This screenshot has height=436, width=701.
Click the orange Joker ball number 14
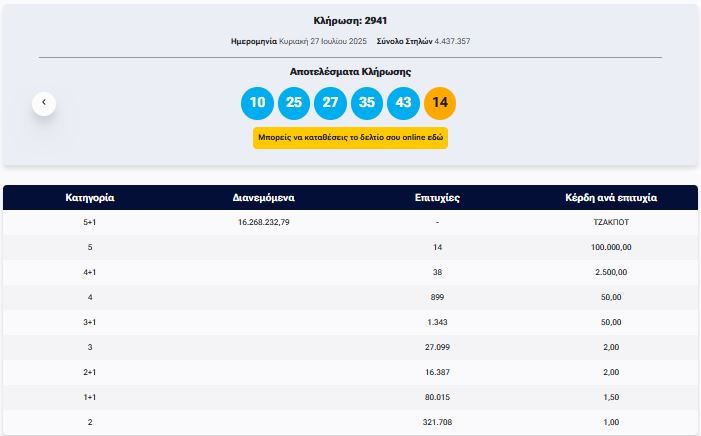tap(440, 103)
